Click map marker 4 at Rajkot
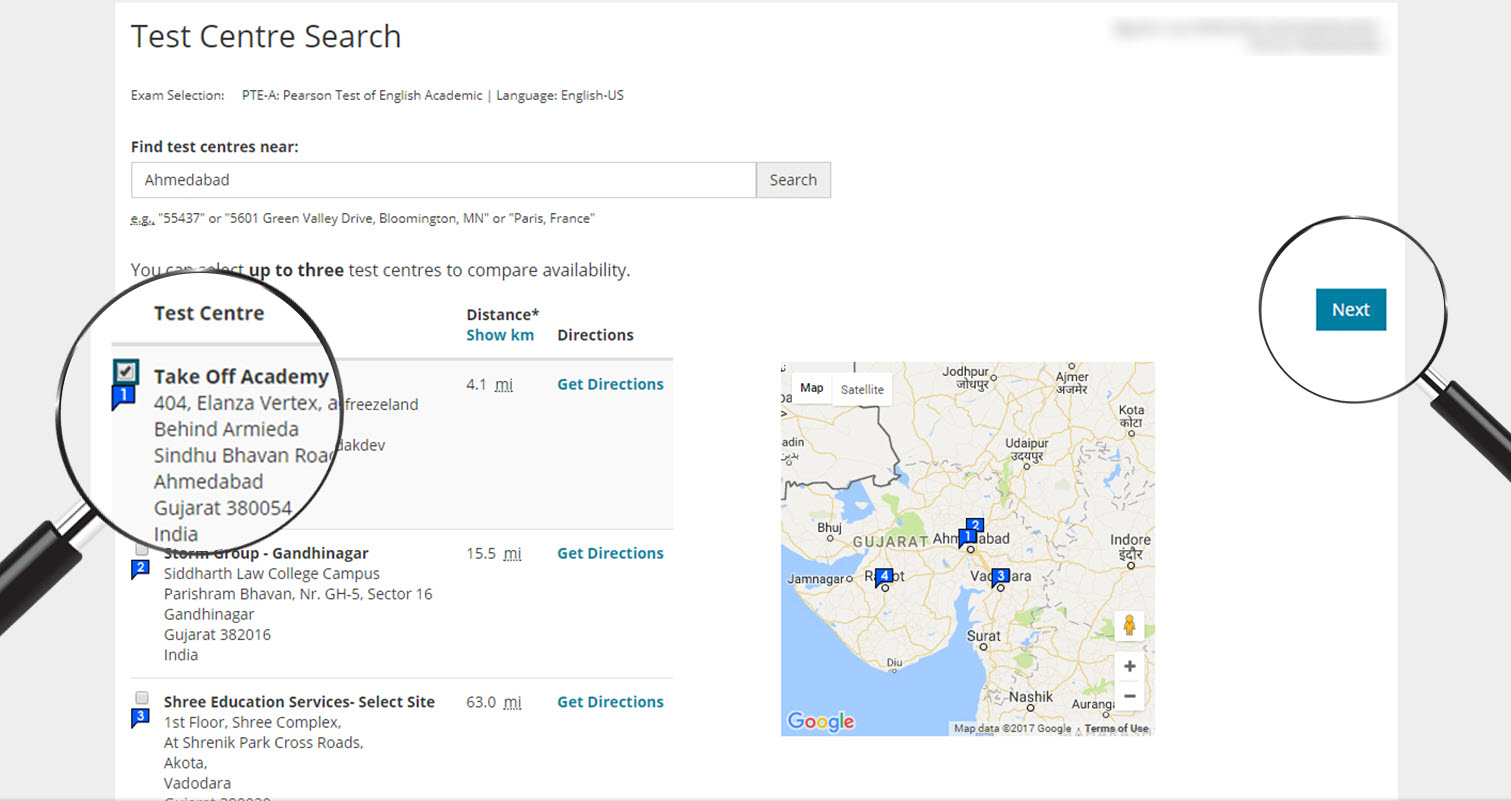This screenshot has height=801, width=1511. [883, 576]
